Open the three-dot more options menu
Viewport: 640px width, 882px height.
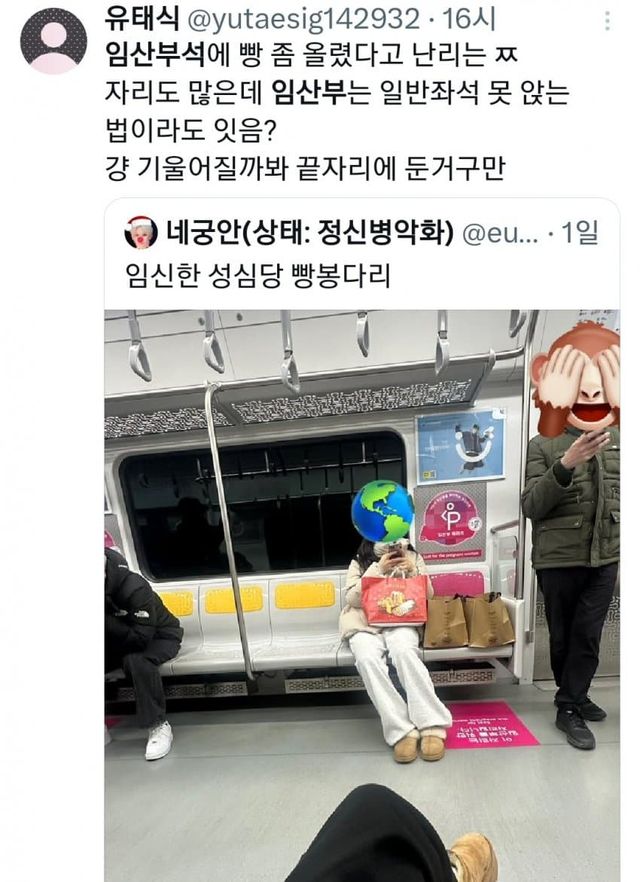(607, 21)
